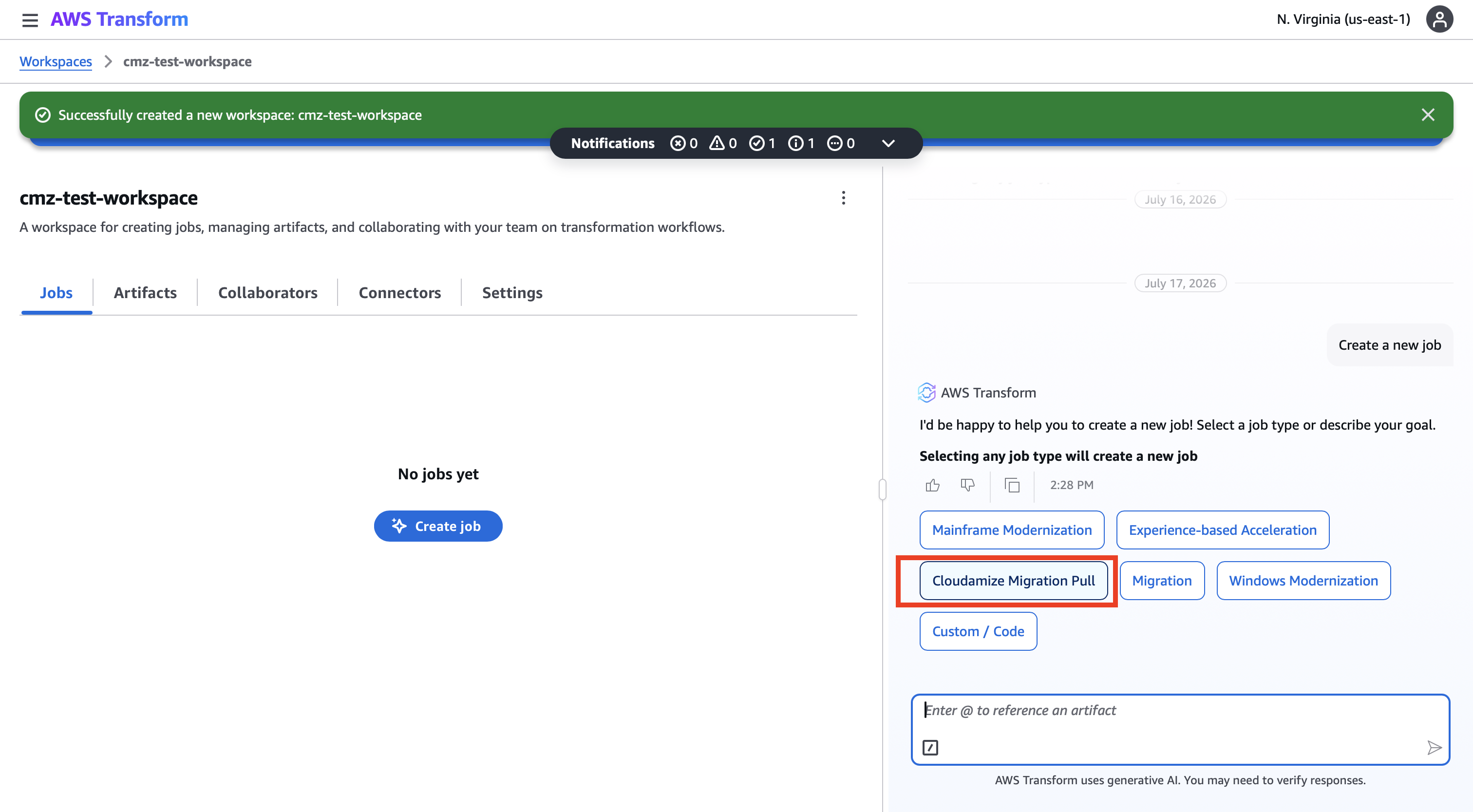The width and height of the screenshot is (1473, 812).
Task: Show info notifications icon
Action: click(x=795, y=144)
